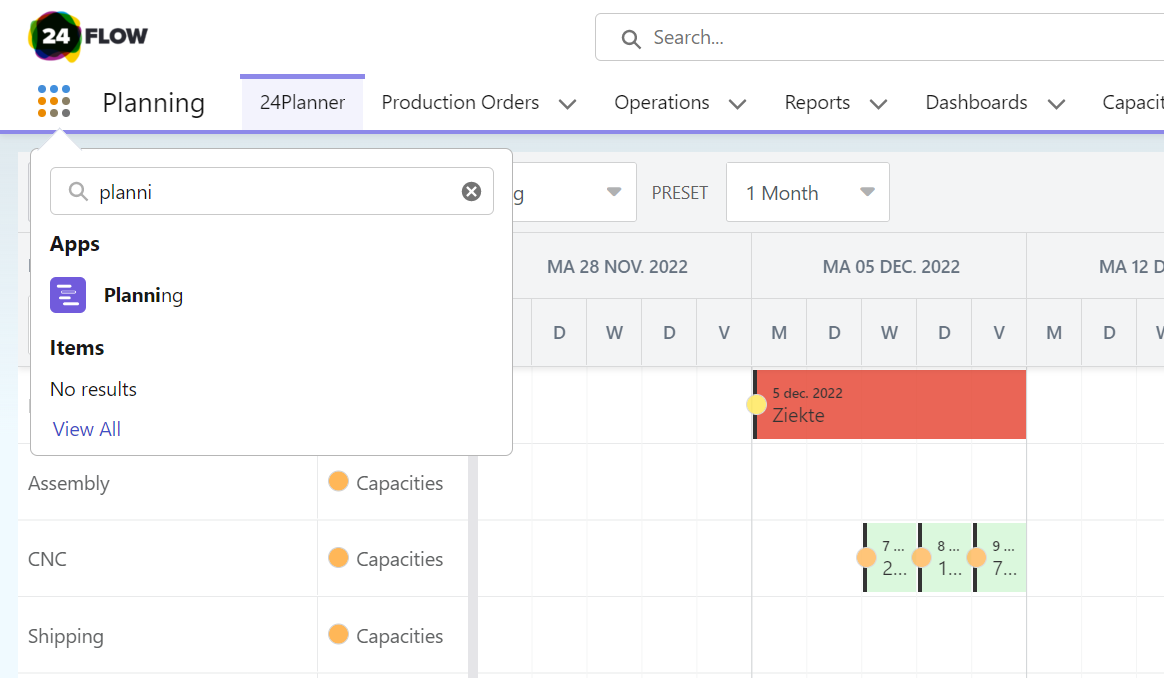Viewport: 1164px width, 678px height.
Task: Click the orange dot beside Assembly Capacities
Action: click(338, 482)
